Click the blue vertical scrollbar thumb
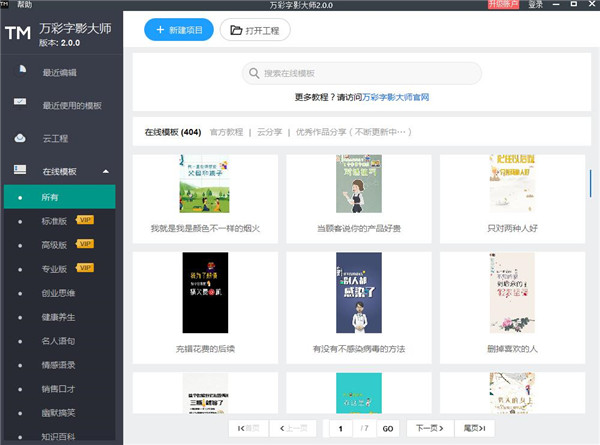The width and height of the screenshot is (600, 445). point(590,184)
